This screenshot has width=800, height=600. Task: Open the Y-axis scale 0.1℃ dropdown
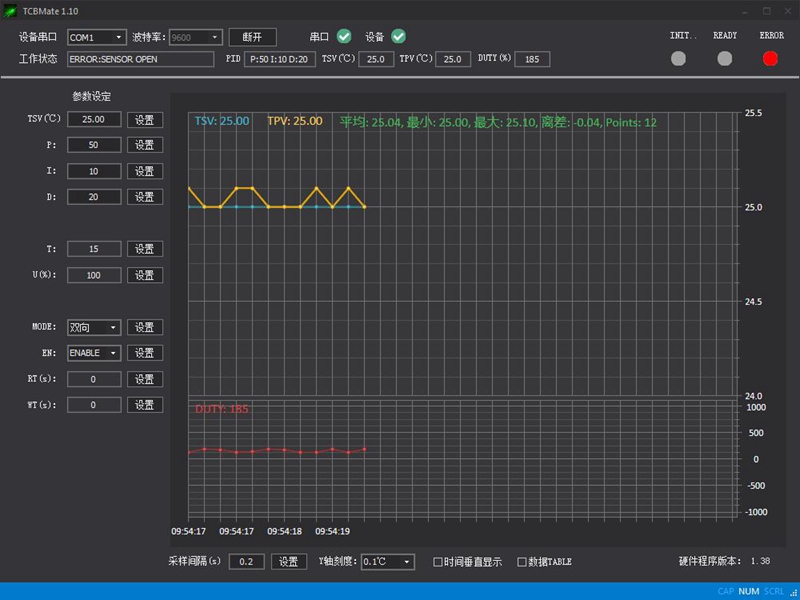[387, 562]
